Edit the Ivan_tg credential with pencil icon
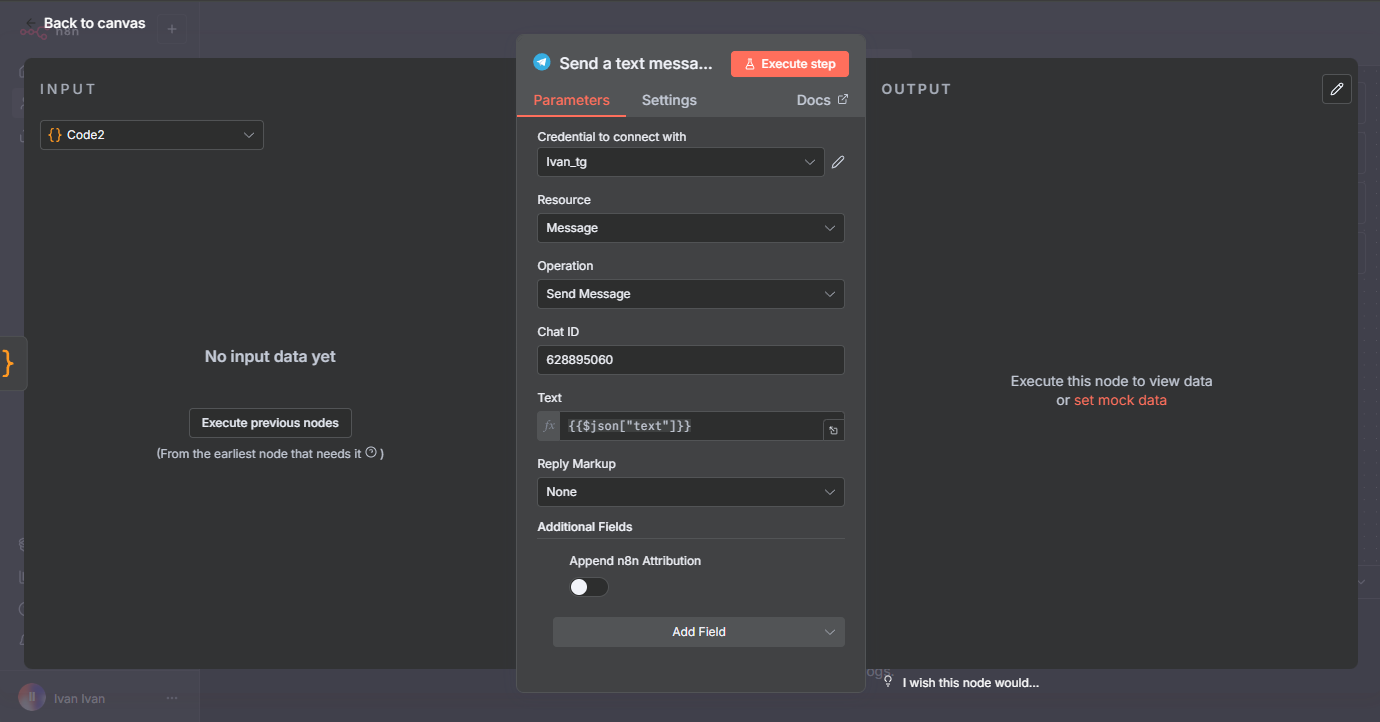 click(x=838, y=162)
